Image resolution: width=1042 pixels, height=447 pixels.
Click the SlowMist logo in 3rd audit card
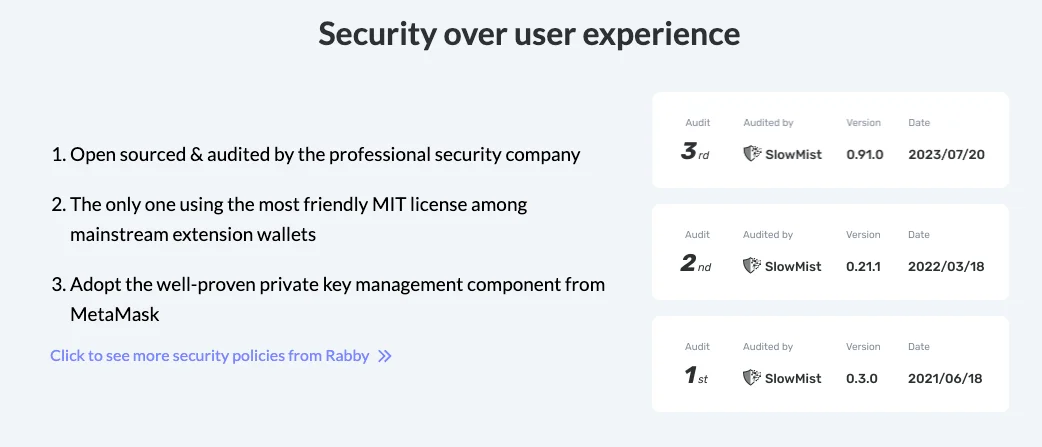tap(782, 154)
